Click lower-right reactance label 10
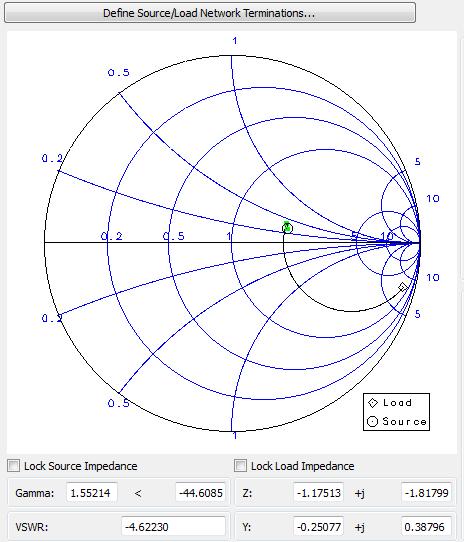 [433, 277]
